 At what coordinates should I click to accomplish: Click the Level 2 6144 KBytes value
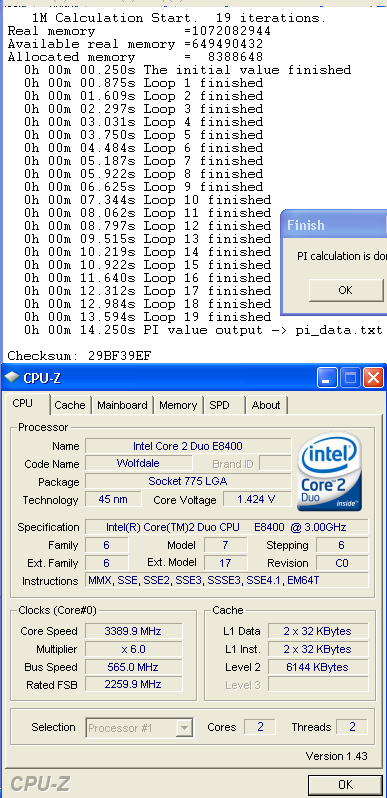(x=318, y=667)
